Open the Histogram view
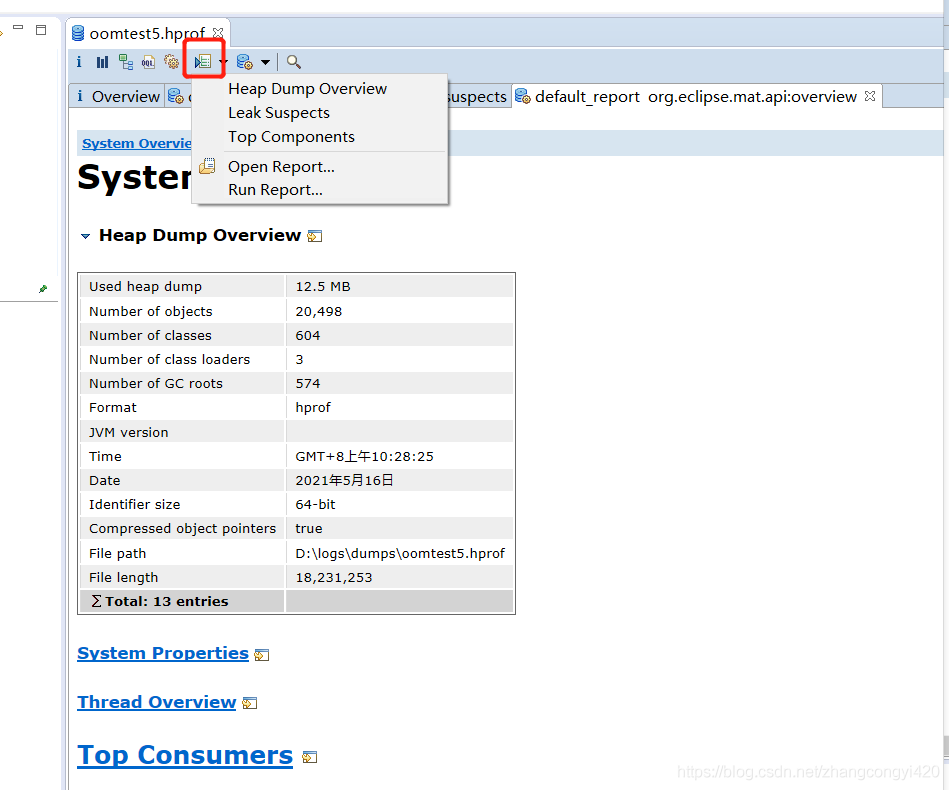 coord(102,62)
